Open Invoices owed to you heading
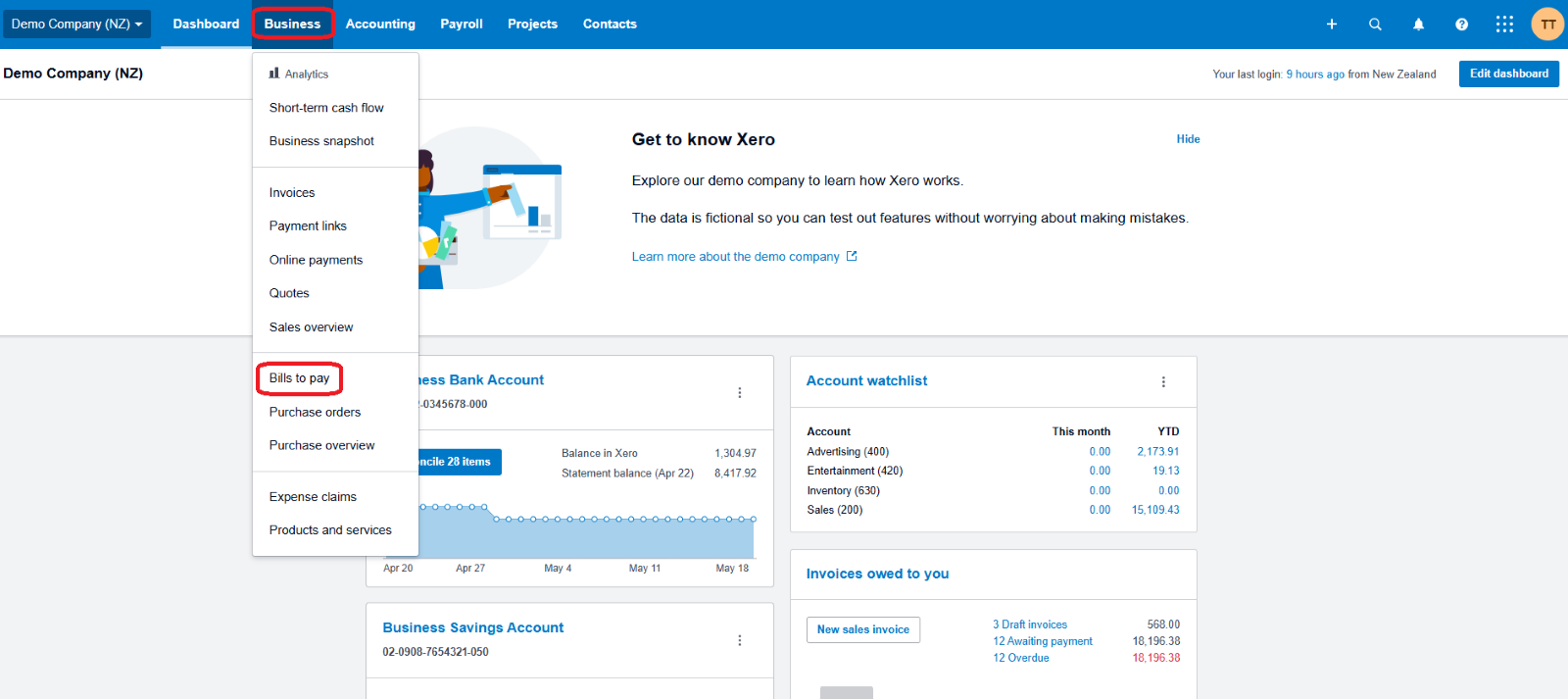 (877, 574)
